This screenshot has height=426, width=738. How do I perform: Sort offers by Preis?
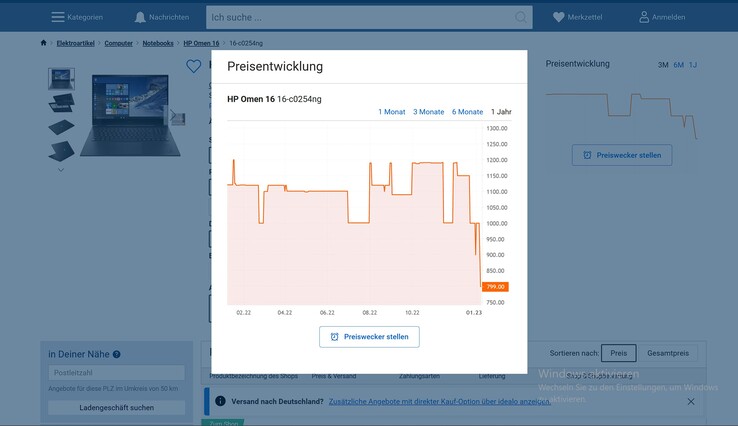(x=618, y=353)
